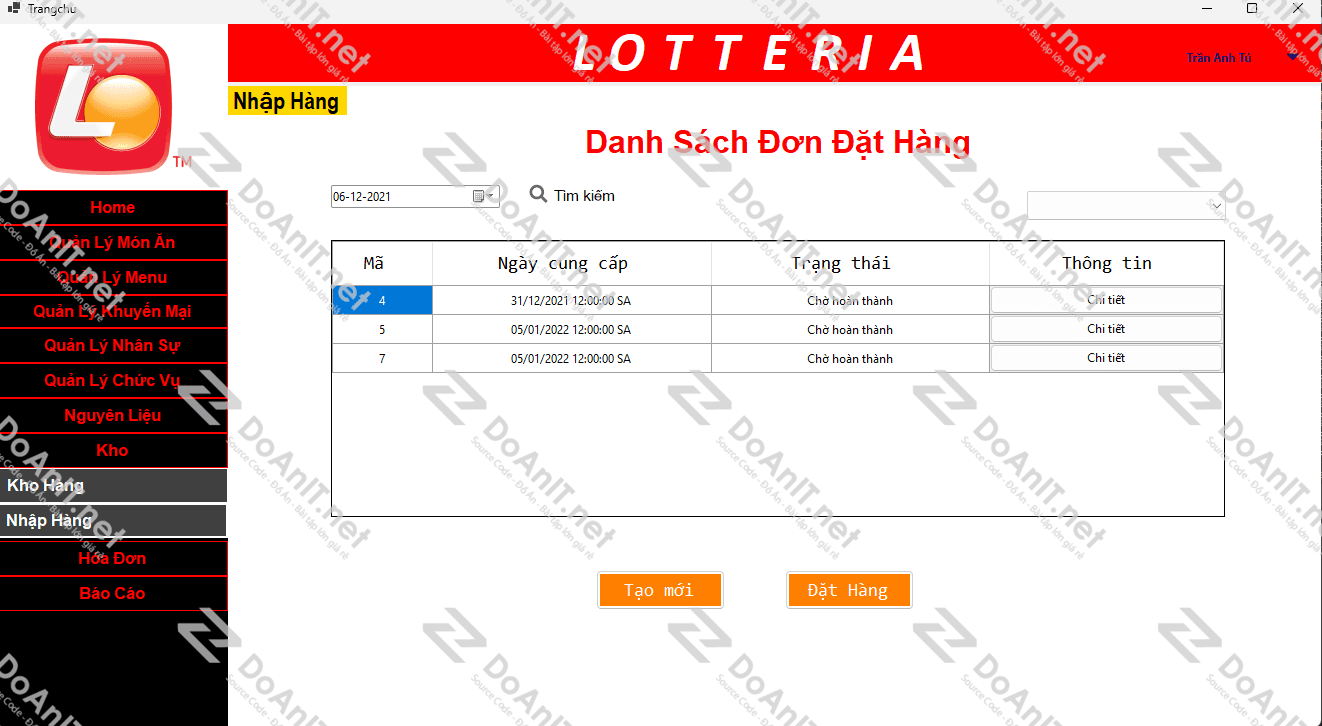Viewport: 1322px width, 726px height.
Task: Open Kho Hàng submenu item
Action: coord(113,486)
